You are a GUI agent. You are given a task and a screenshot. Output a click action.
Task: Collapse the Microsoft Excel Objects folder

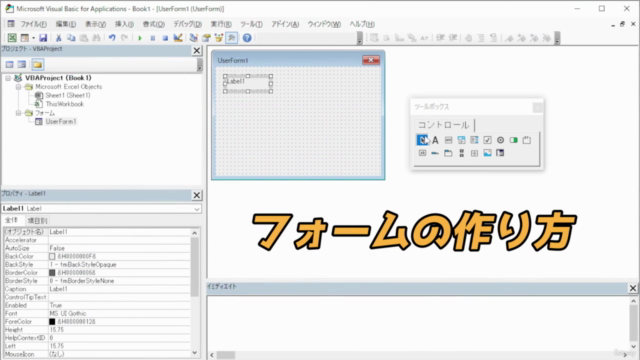[18, 87]
